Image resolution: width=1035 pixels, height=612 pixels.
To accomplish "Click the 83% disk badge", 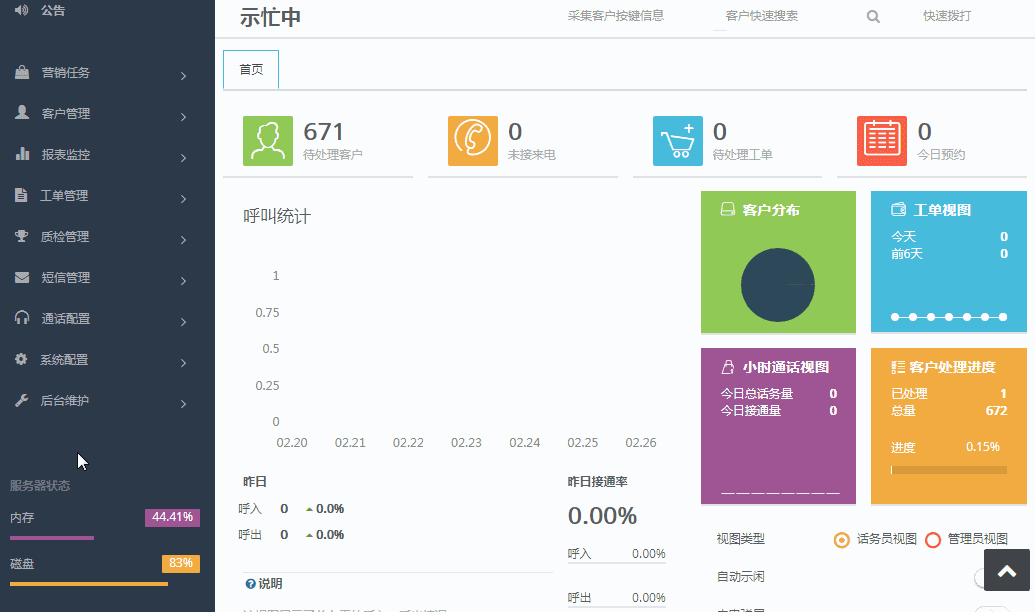I will click(181, 563).
